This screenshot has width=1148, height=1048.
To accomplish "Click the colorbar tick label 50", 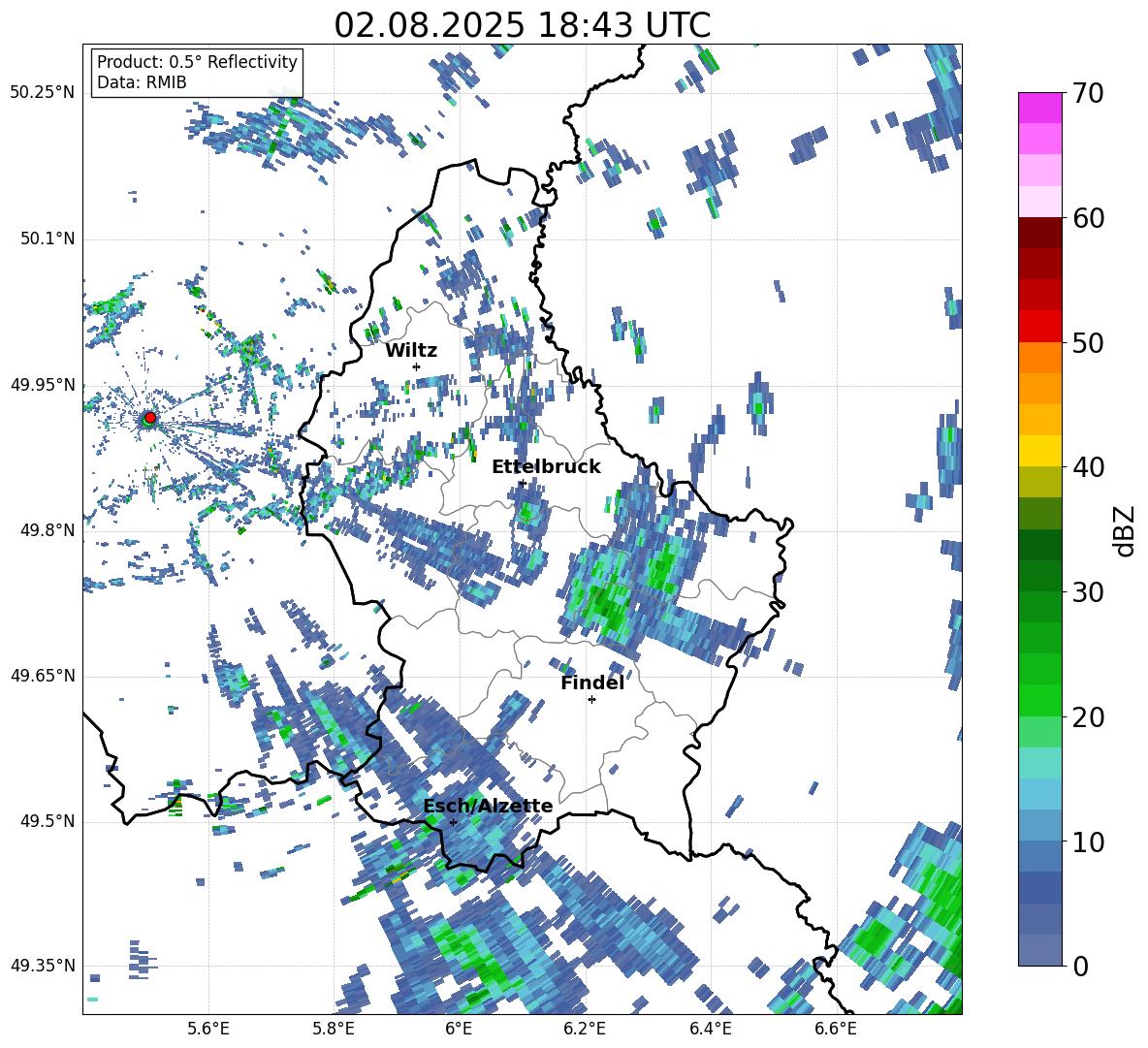I will coord(1088,342).
